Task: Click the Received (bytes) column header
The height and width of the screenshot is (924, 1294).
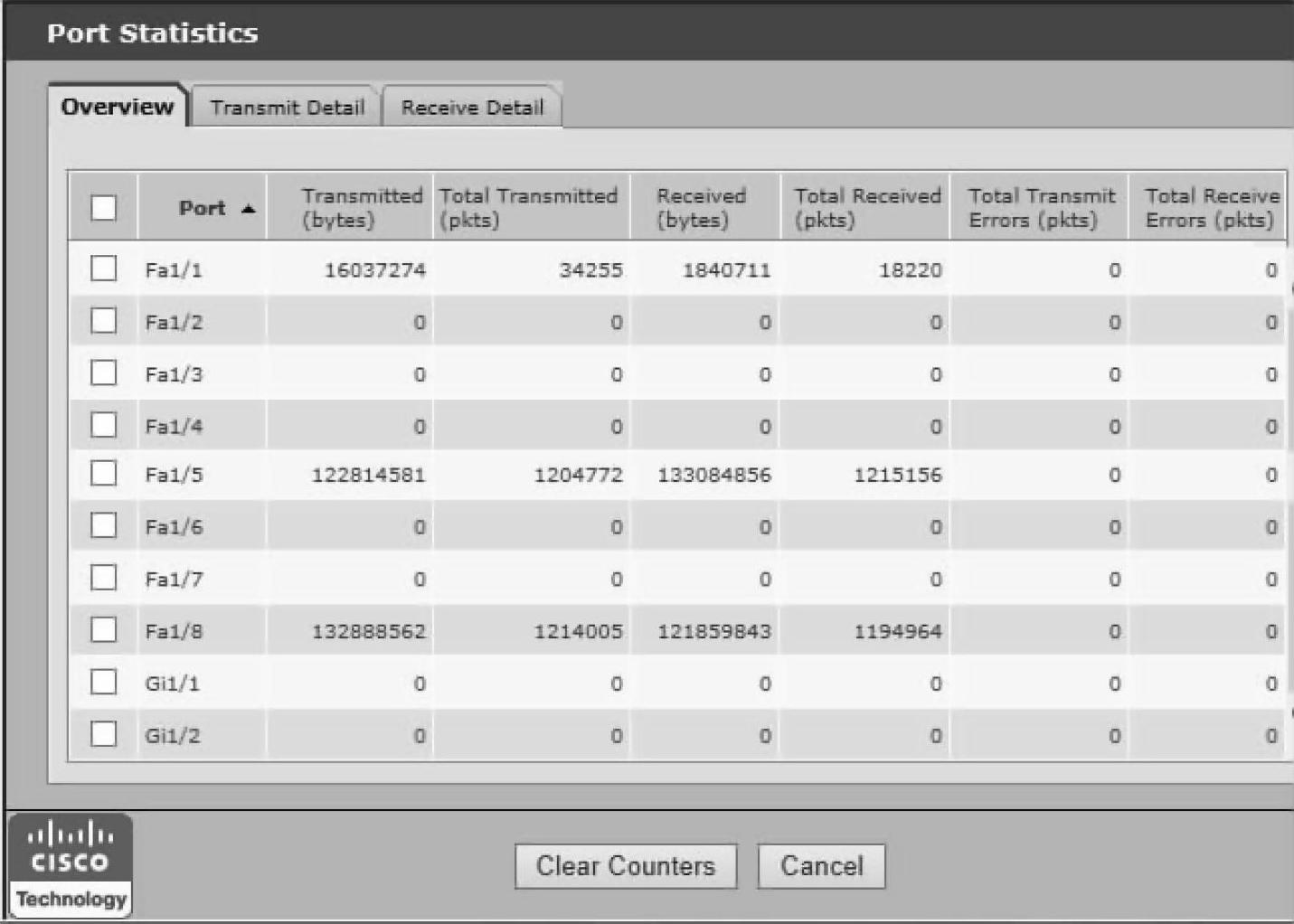Action: point(705,208)
